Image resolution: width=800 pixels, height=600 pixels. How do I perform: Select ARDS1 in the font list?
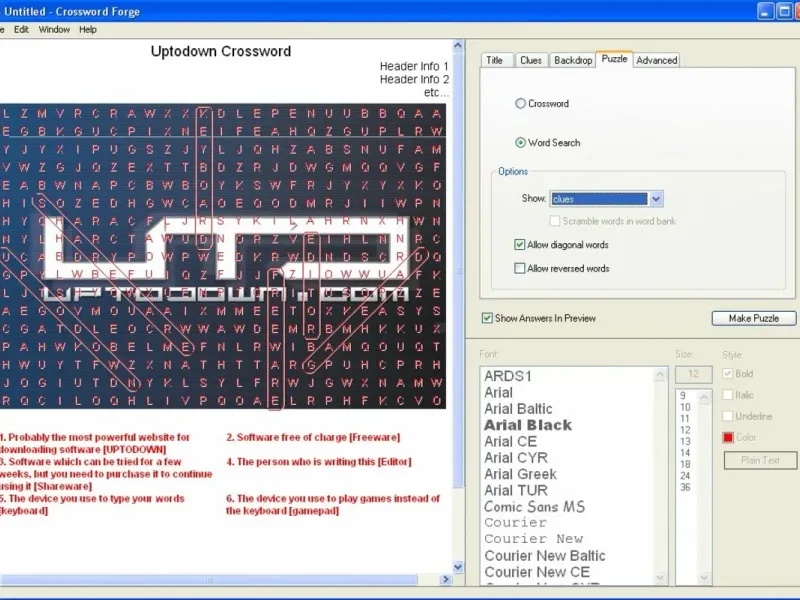point(508,376)
